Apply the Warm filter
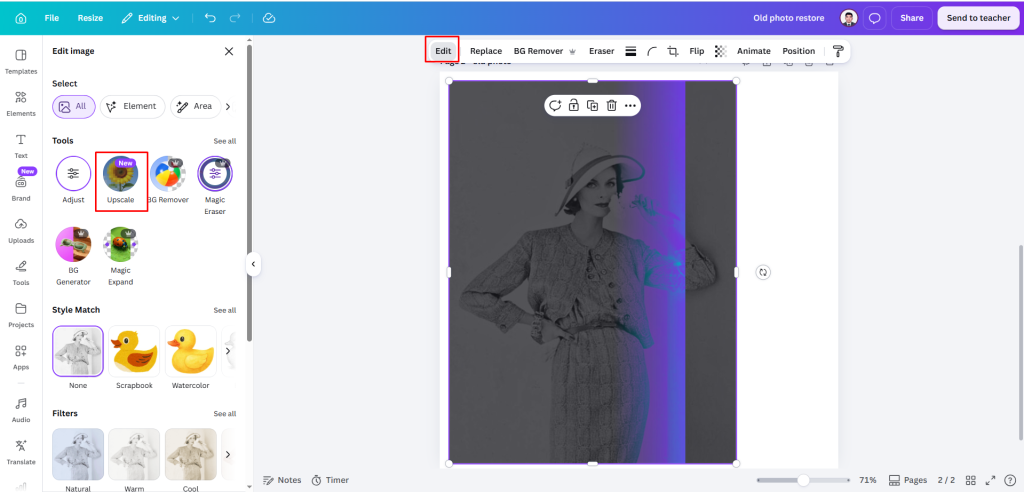 134,454
